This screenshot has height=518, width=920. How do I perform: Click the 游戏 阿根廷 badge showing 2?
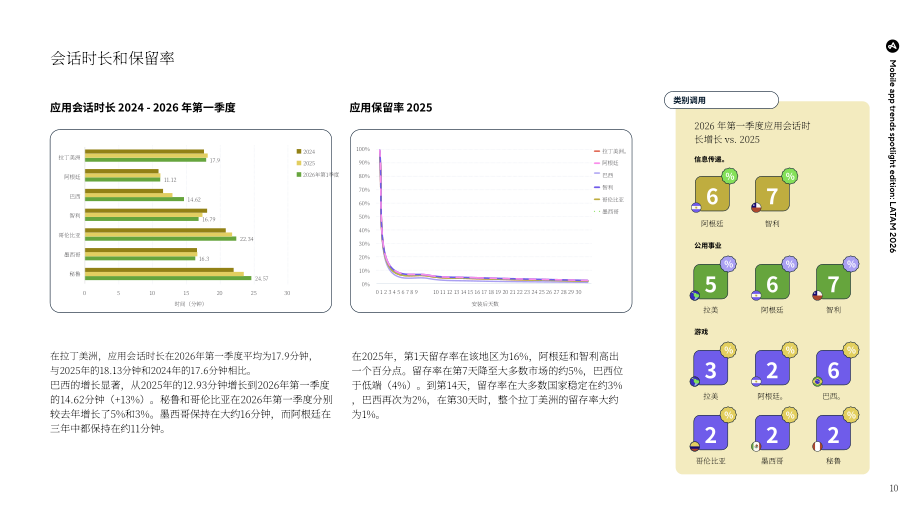point(772,368)
